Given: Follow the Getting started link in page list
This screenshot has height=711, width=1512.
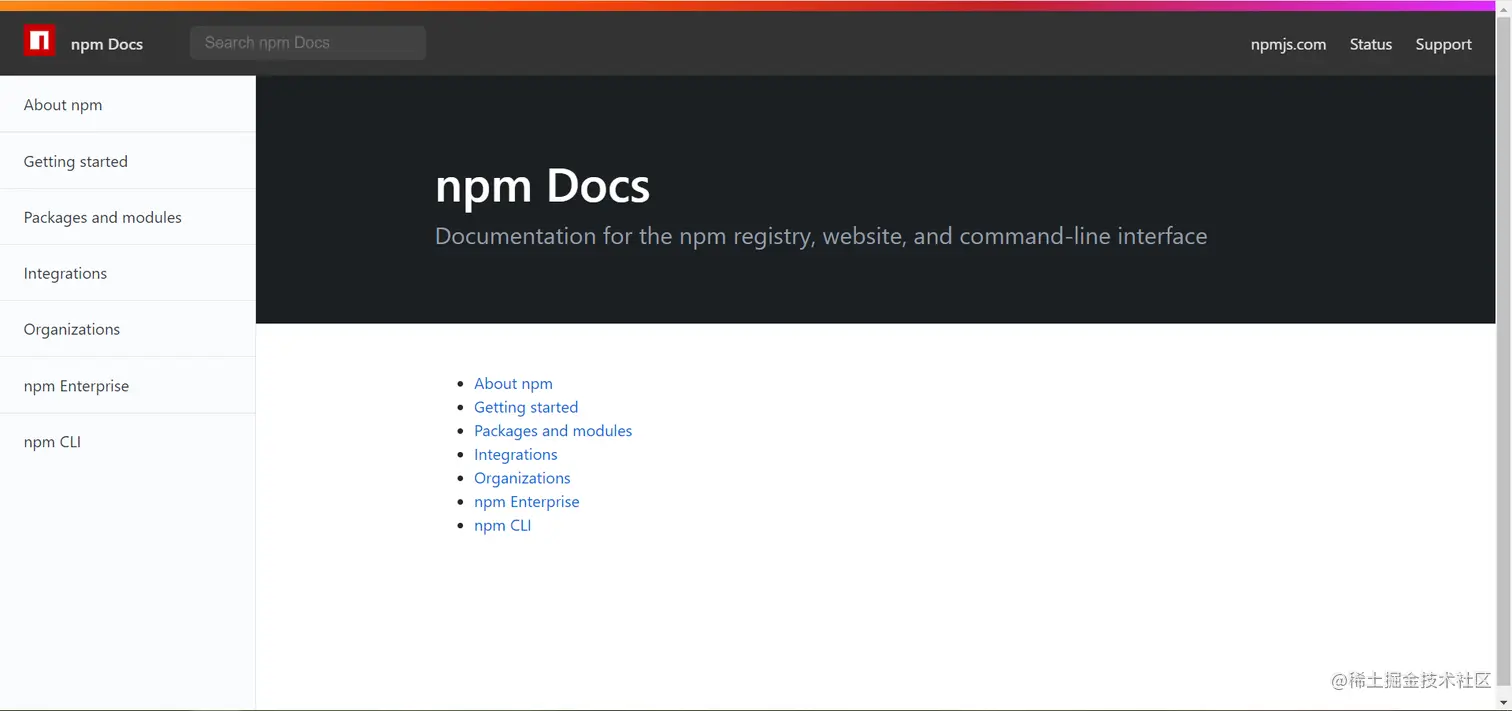Looking at the screenshot, I should coord(526,407).
